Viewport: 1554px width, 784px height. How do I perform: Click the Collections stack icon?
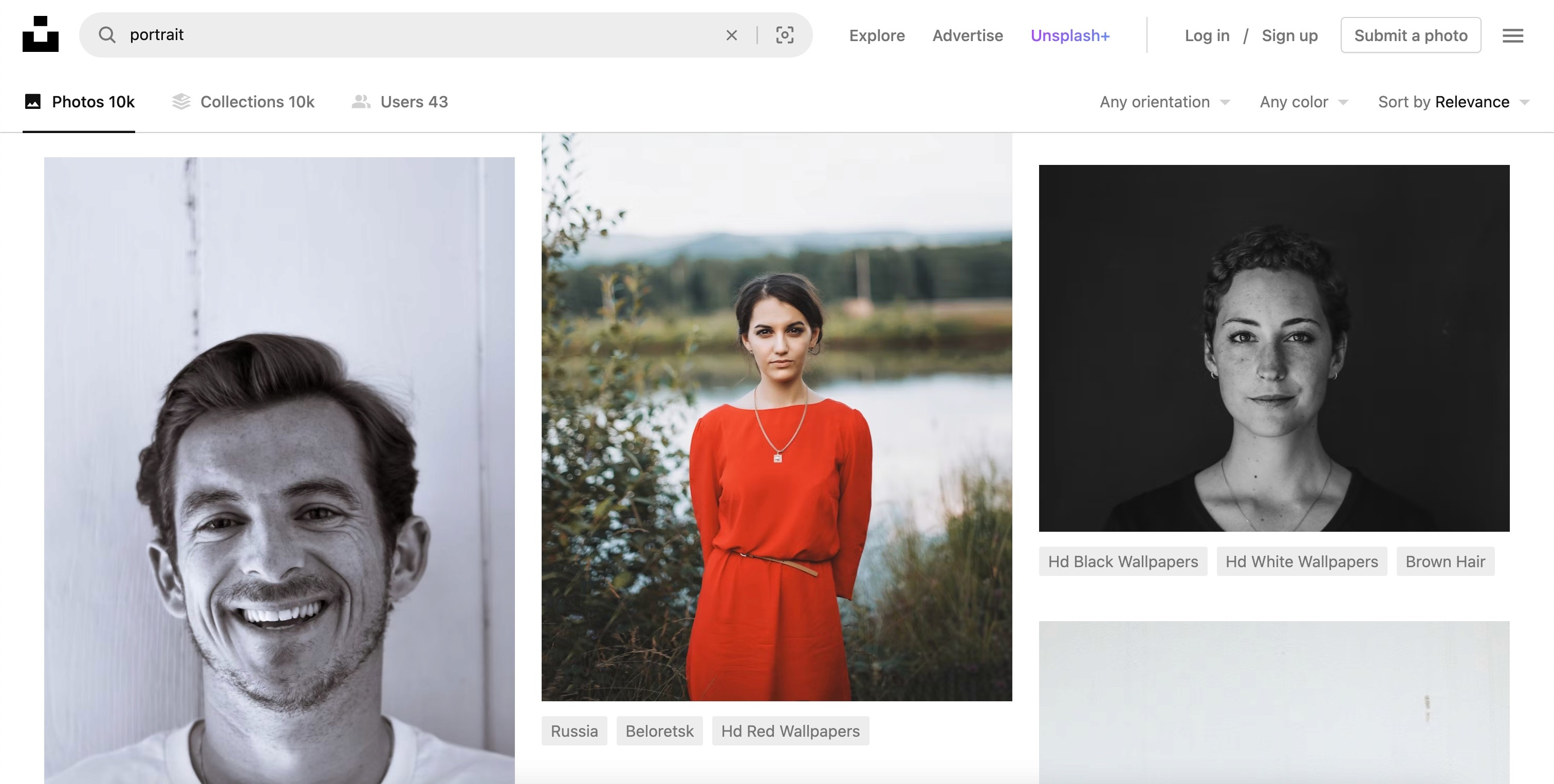point(181,101)
